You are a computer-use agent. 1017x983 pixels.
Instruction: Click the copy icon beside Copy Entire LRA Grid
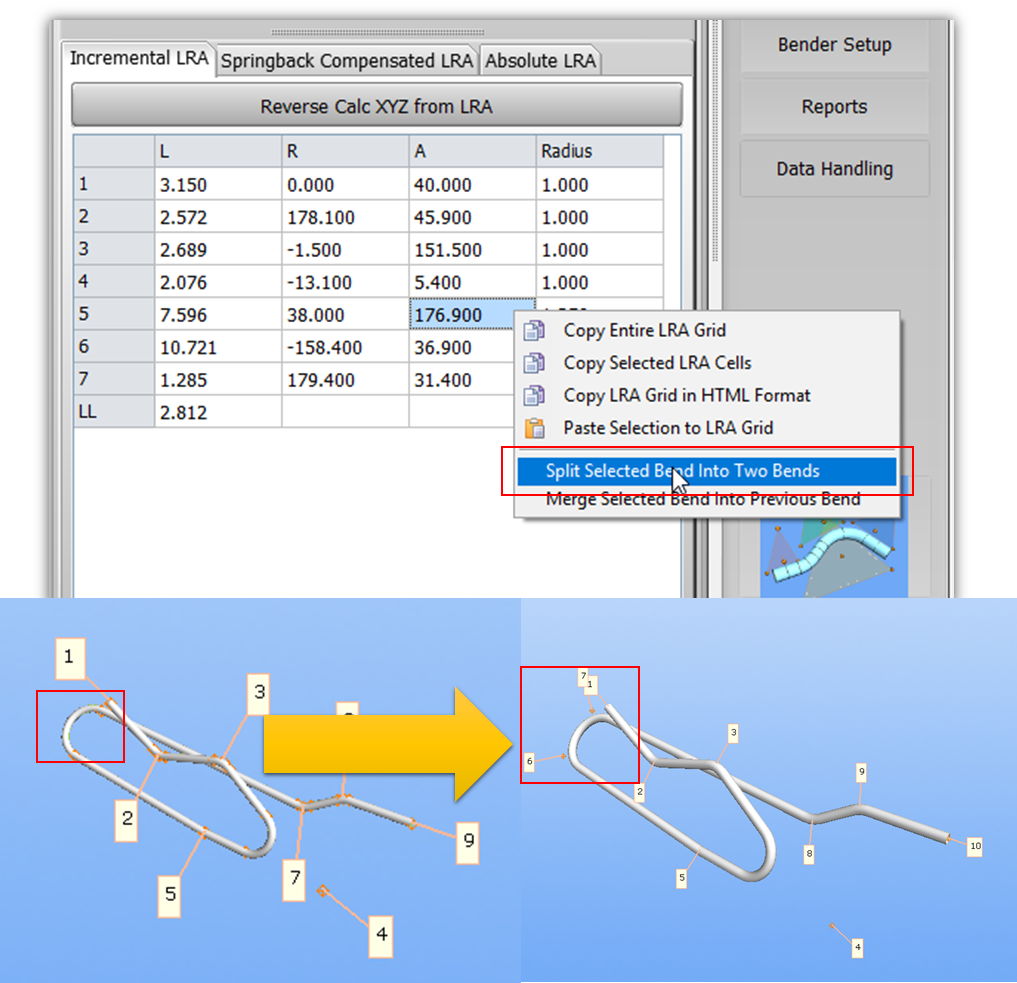coord(535,330)
